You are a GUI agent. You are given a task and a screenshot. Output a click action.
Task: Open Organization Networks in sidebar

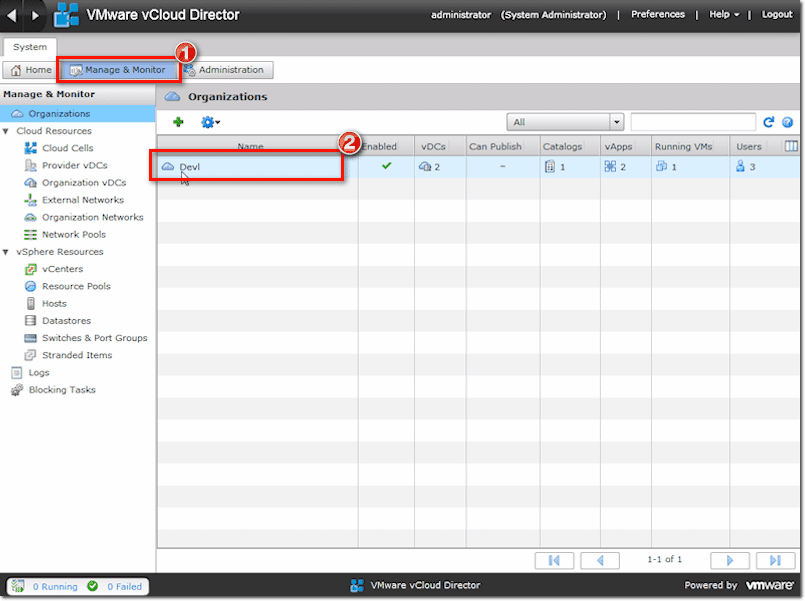coord(92,217)
